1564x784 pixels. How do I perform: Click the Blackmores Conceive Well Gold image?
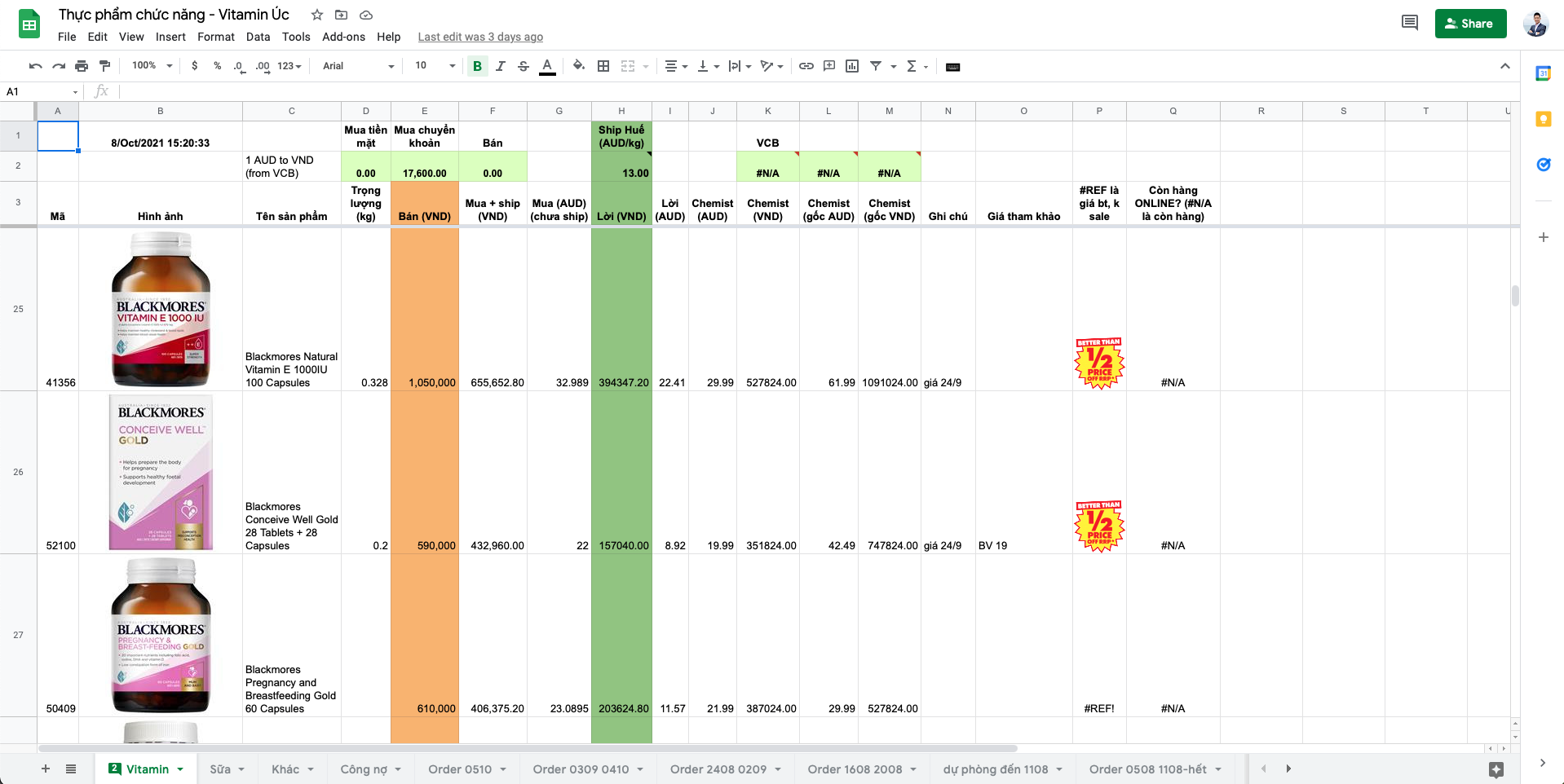pos(161,473)
